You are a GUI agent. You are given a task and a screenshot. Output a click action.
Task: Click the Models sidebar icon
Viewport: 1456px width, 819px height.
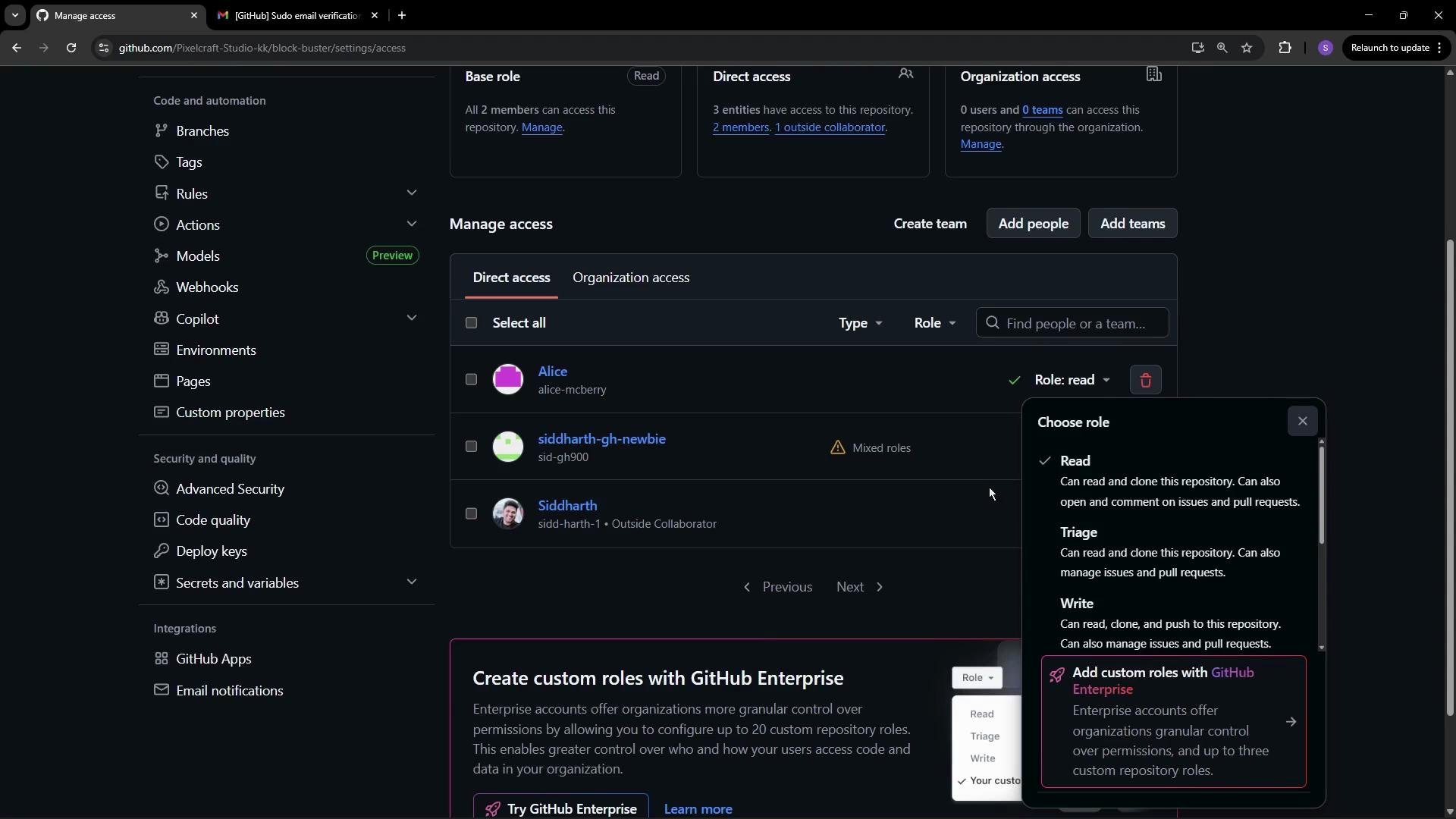pos(161,256)
